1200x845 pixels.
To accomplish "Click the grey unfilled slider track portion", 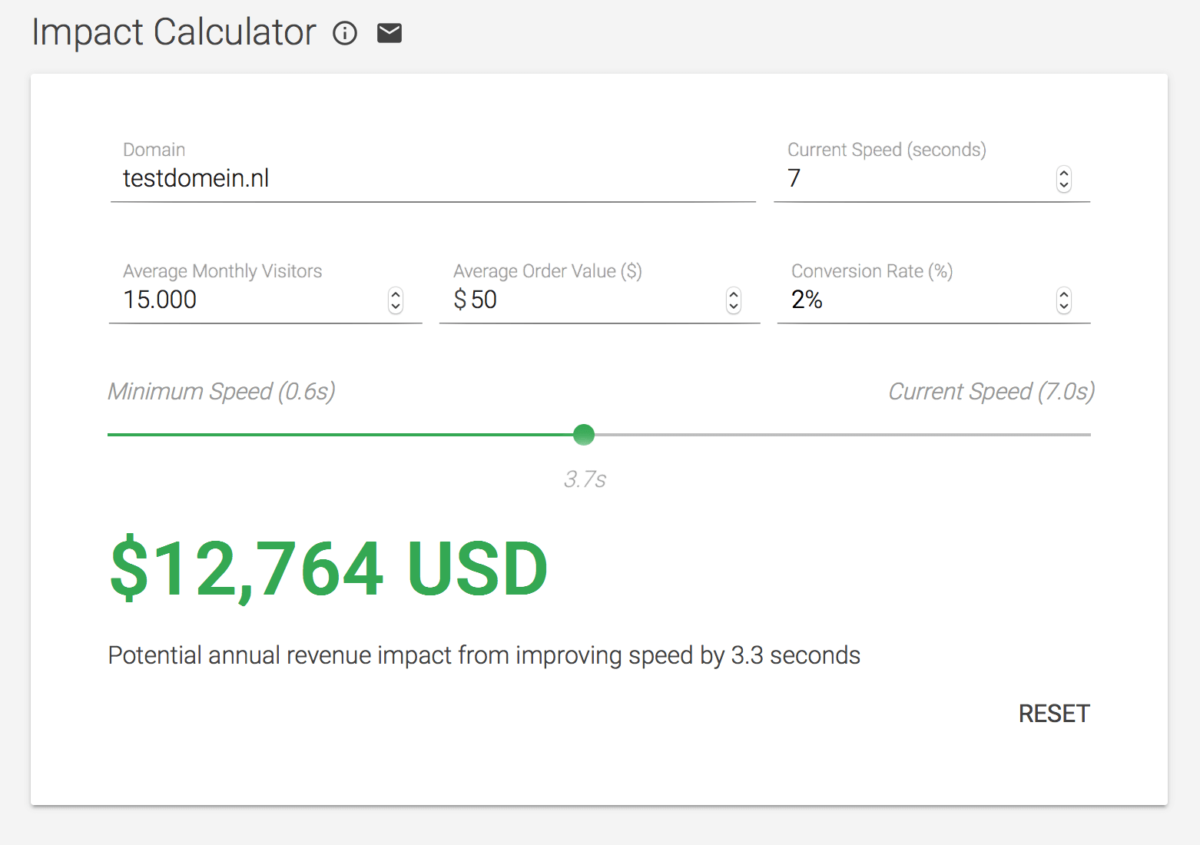I will click(843, 435).
